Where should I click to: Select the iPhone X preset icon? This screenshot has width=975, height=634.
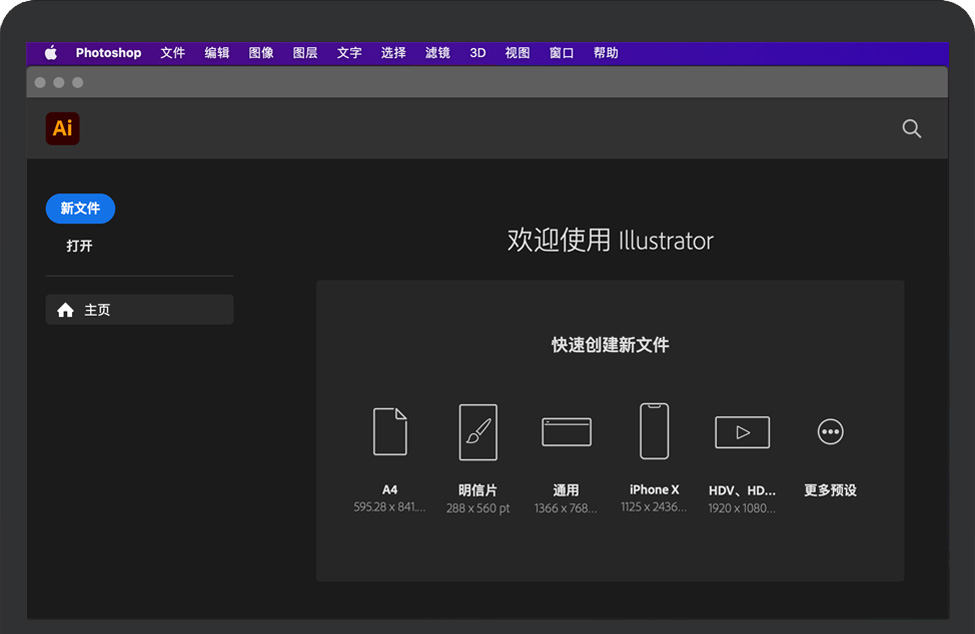coord(654,431)
